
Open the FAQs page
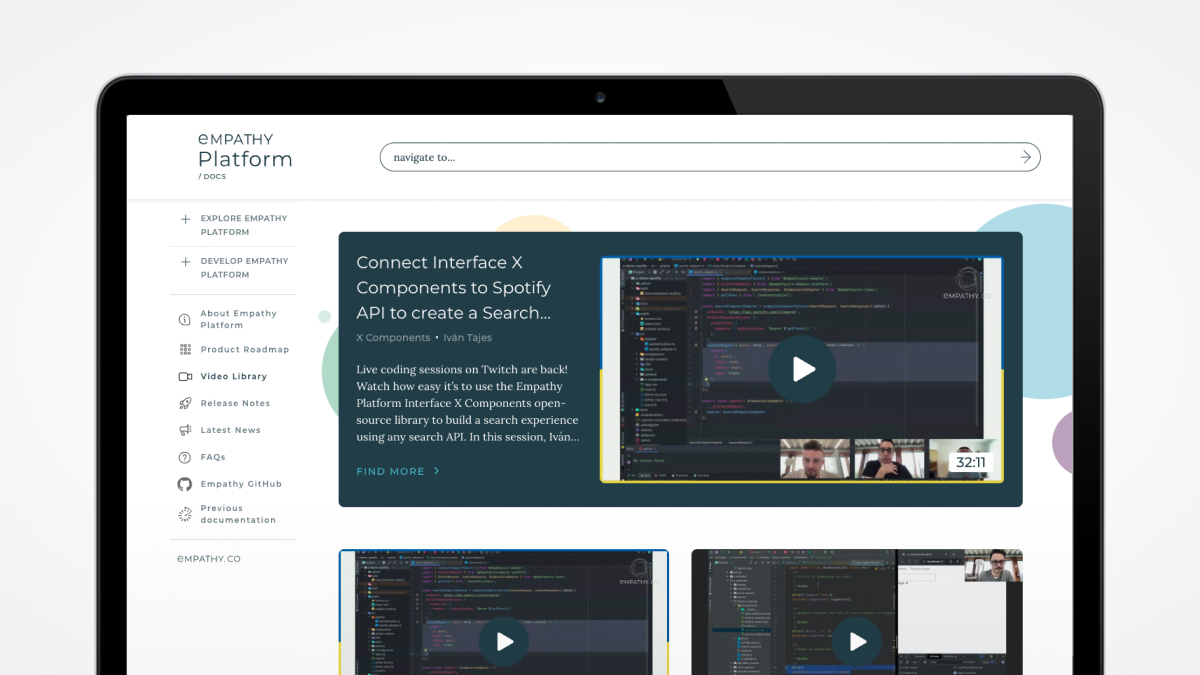pos(213,457)
